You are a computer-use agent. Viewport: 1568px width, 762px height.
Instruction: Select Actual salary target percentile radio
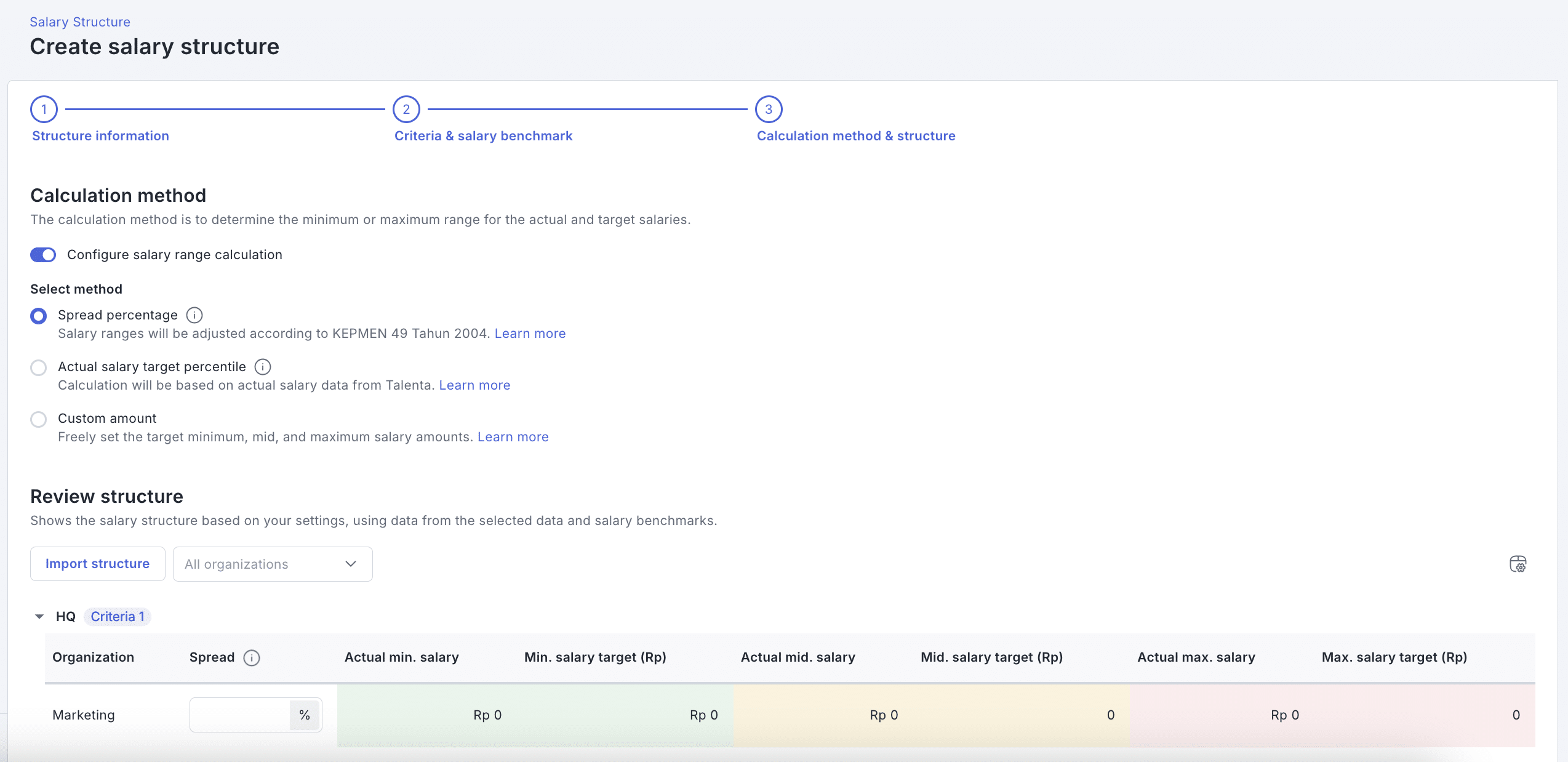point(39,367)
